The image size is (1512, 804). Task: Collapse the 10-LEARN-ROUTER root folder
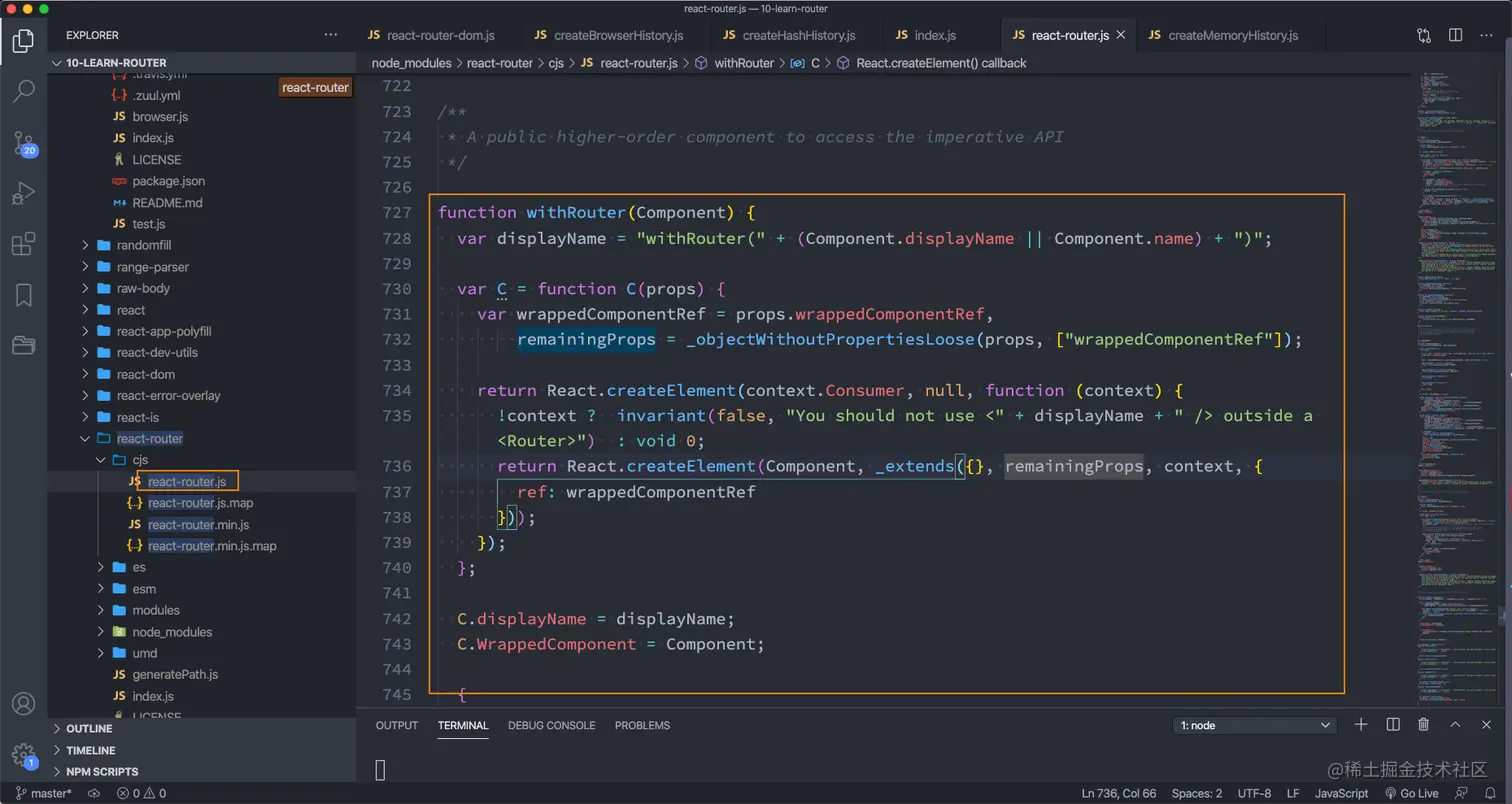tap(201, 62)
